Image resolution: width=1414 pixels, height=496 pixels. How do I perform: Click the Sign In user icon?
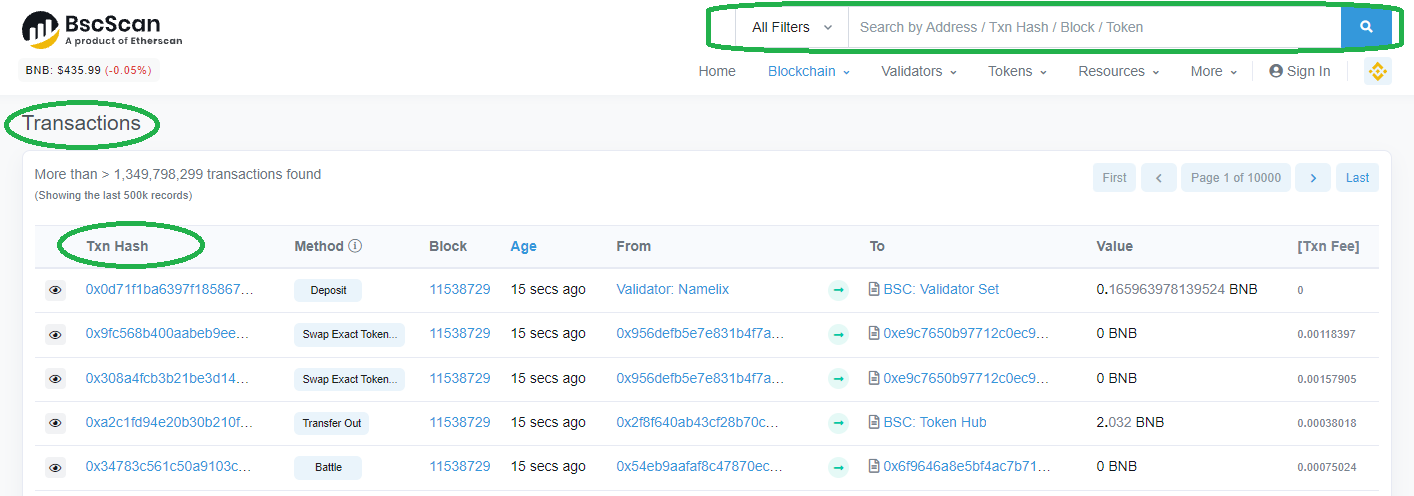1276,71
